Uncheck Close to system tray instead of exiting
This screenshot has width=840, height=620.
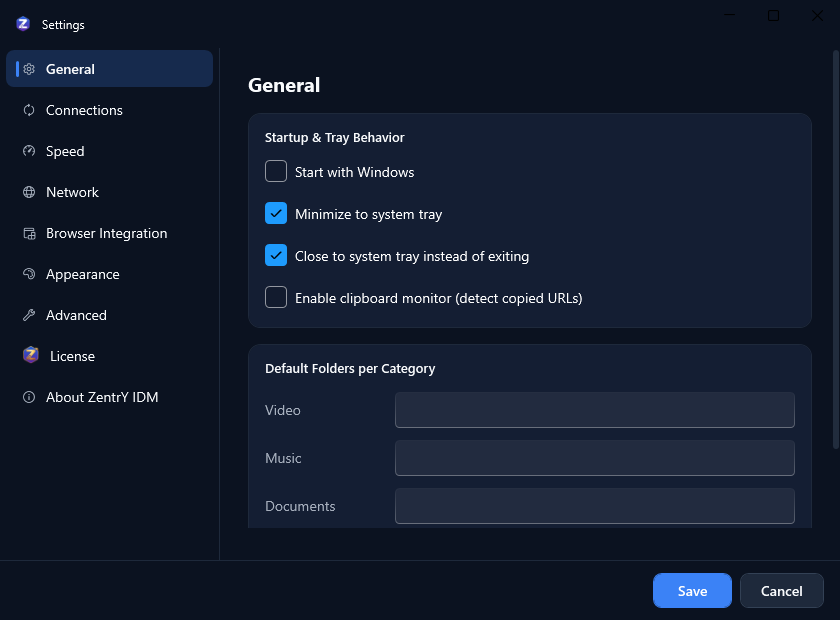(x=276, y=256)
